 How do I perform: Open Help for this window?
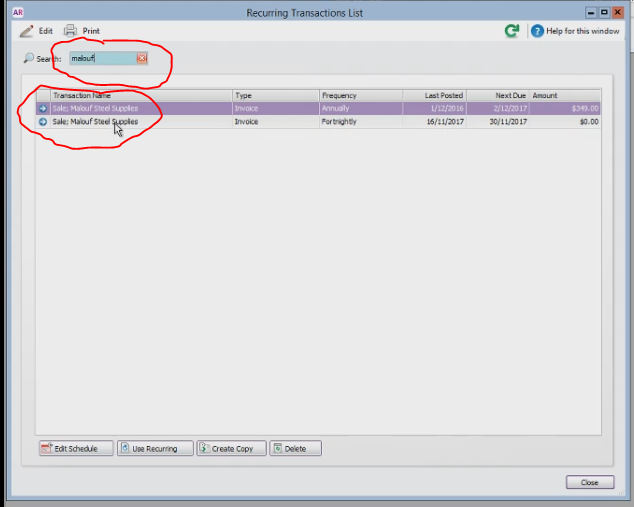pos(575,31)
